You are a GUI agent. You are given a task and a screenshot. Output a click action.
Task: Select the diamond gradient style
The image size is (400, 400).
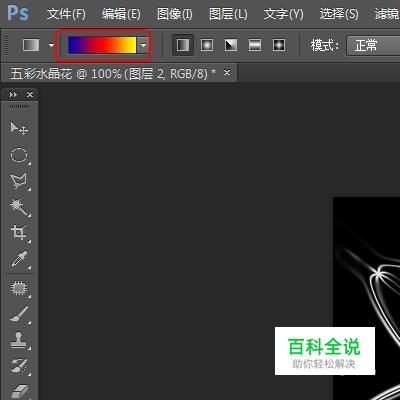click(x=279, y=45)
